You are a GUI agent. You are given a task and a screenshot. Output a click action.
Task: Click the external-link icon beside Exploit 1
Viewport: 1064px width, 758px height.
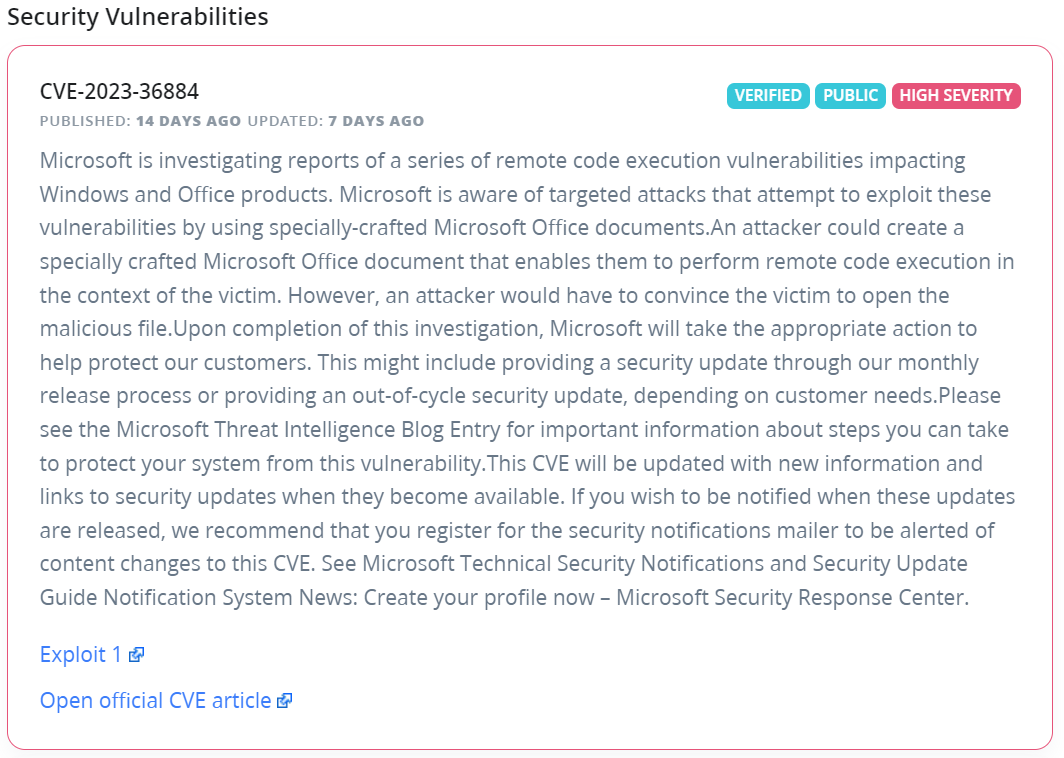pyautogui.click(x=137, y=655)
